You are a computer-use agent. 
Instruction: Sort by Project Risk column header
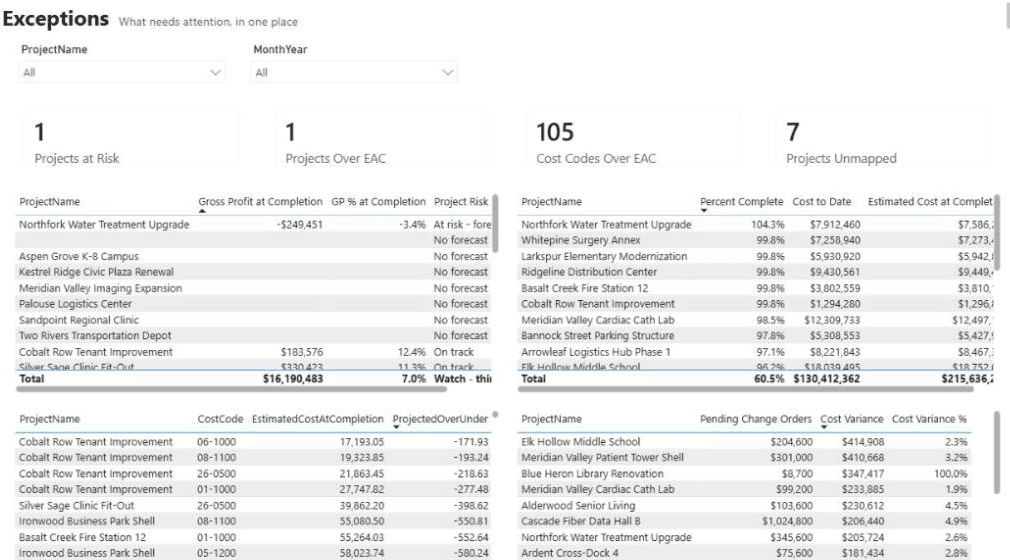pos(461,202)
